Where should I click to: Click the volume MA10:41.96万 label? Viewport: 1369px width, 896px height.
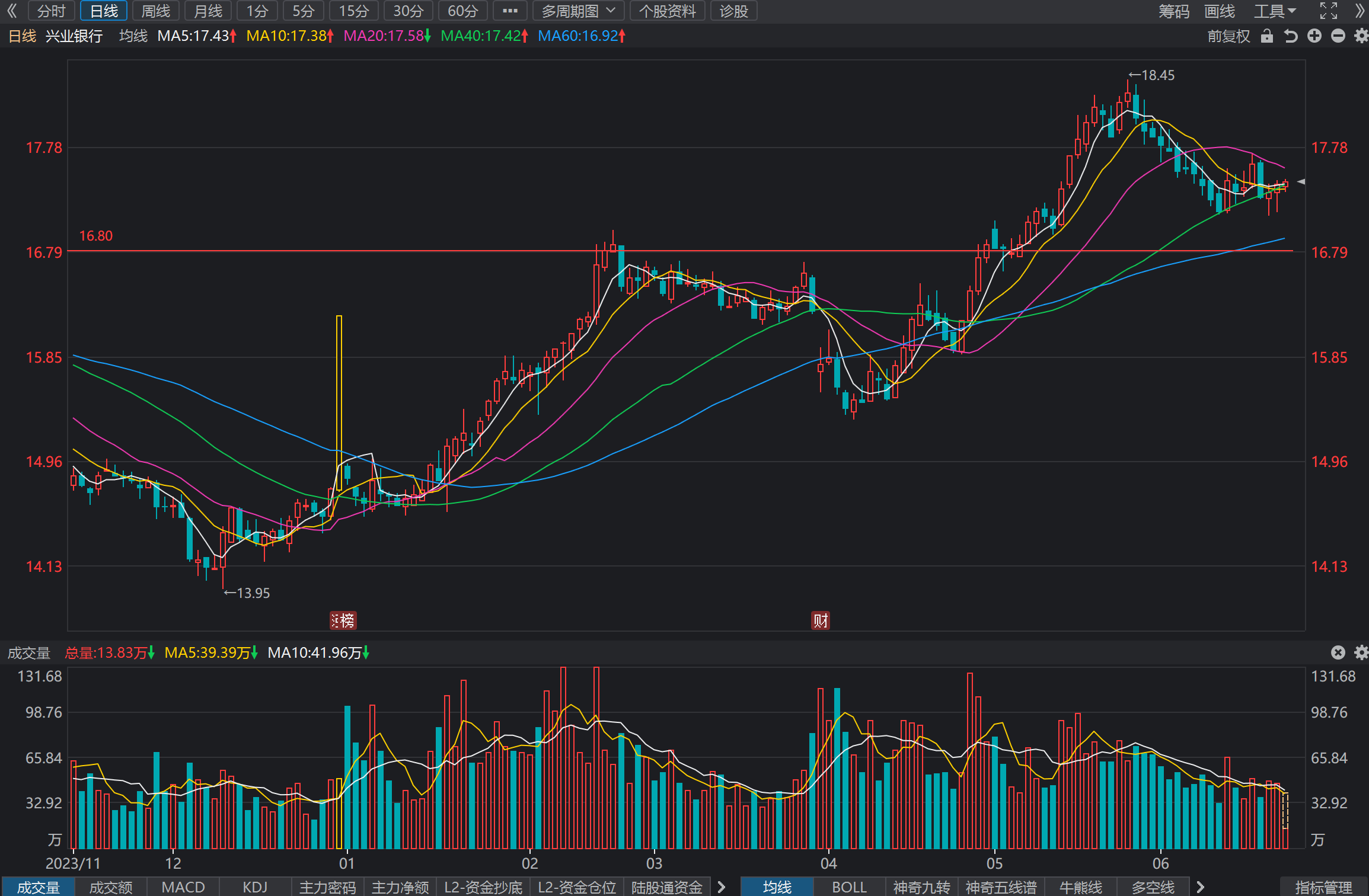tap(318, 653)
